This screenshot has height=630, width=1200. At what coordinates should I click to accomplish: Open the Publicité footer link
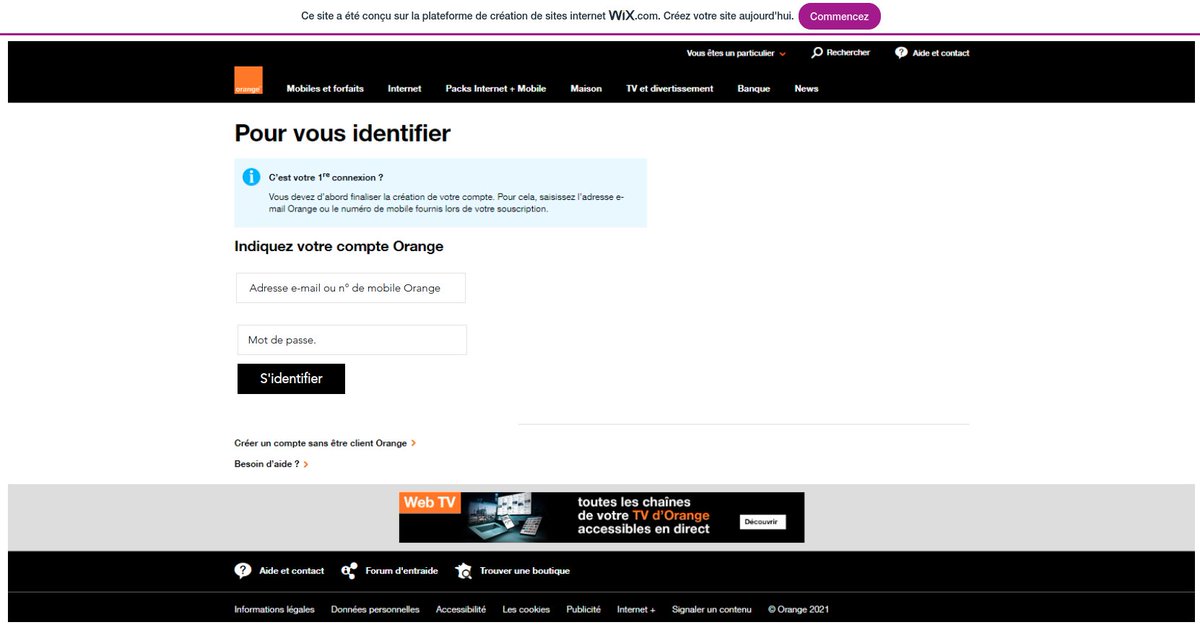pos(584,609)
